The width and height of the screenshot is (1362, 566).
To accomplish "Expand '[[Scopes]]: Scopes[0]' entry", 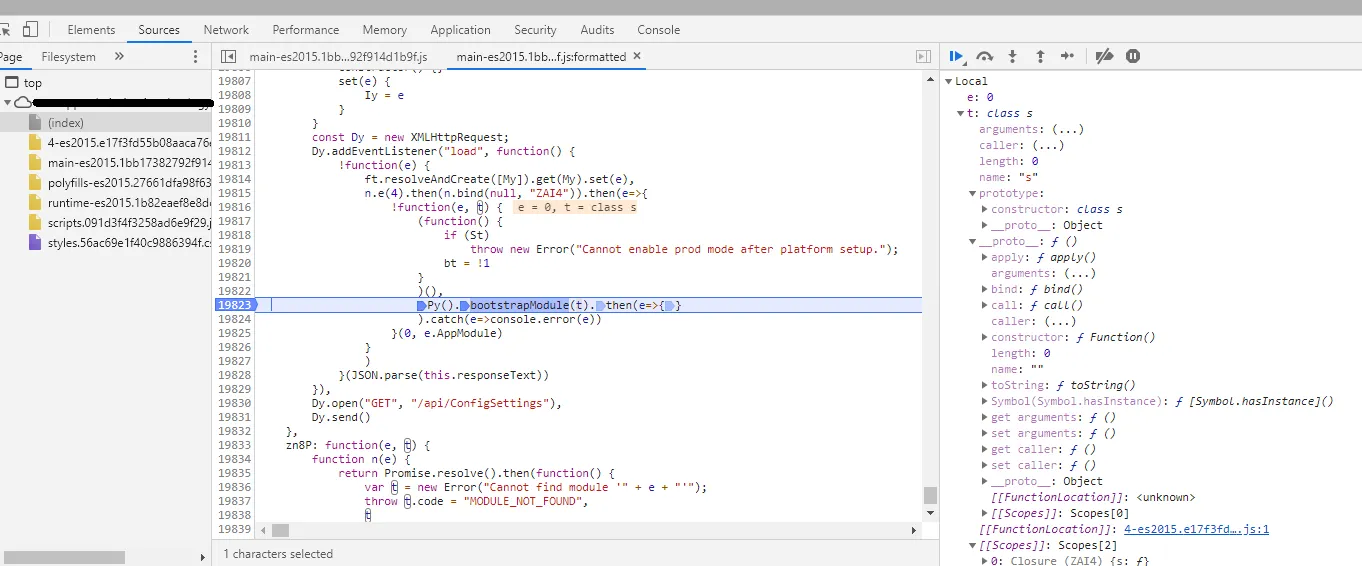I will tap(984, 513).
